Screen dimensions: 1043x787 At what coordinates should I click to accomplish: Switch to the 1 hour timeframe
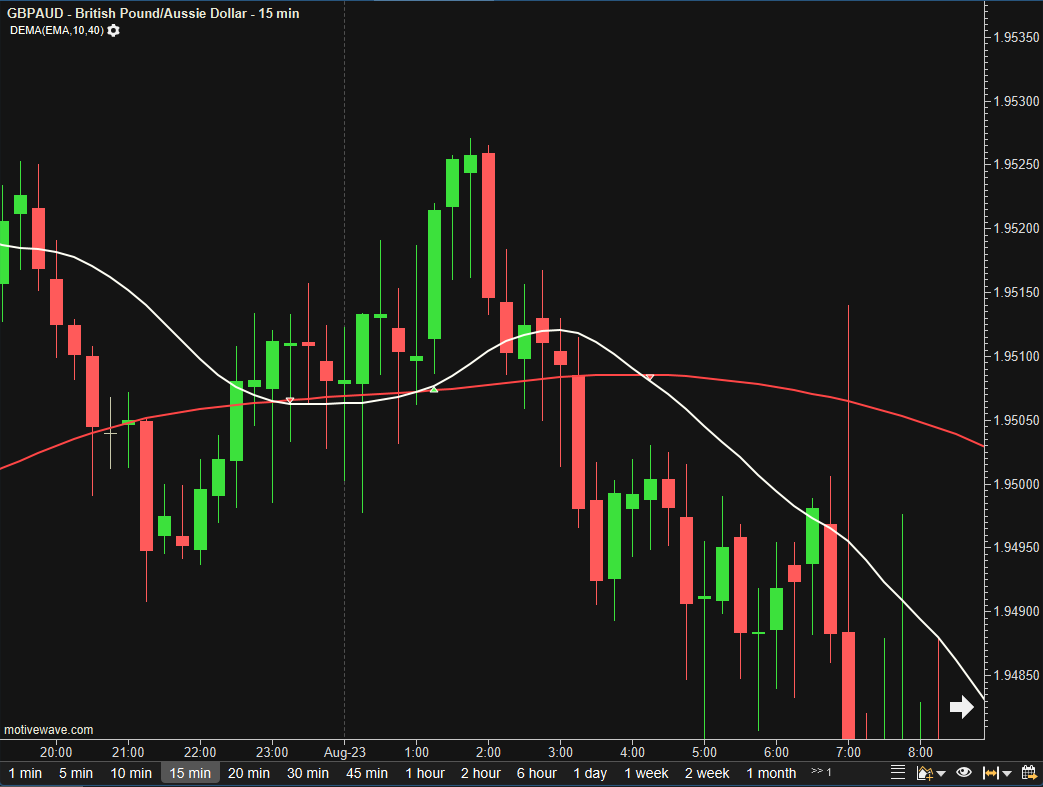pos(425,773)
